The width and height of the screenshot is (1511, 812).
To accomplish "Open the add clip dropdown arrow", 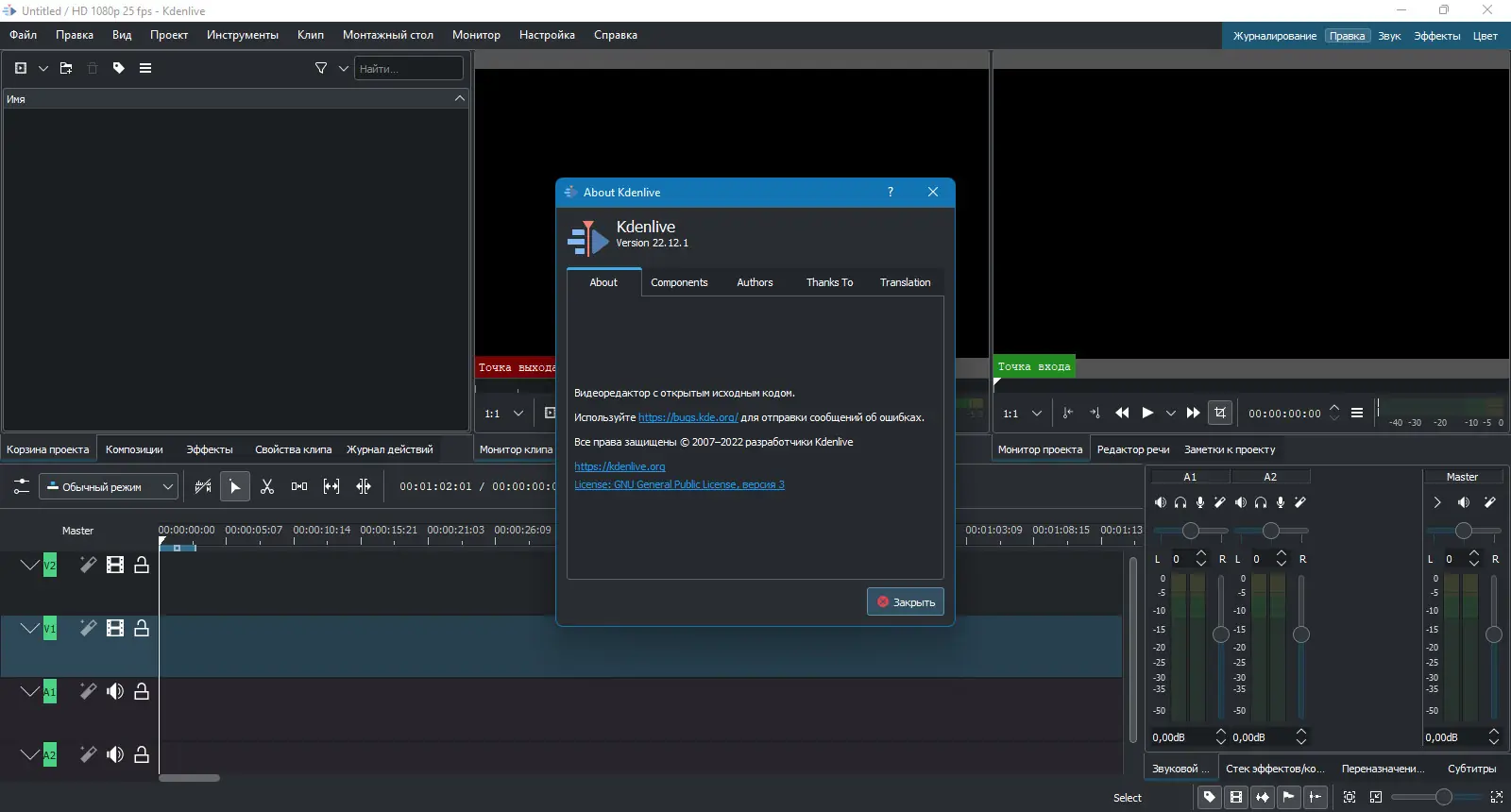I will [43, 68].
